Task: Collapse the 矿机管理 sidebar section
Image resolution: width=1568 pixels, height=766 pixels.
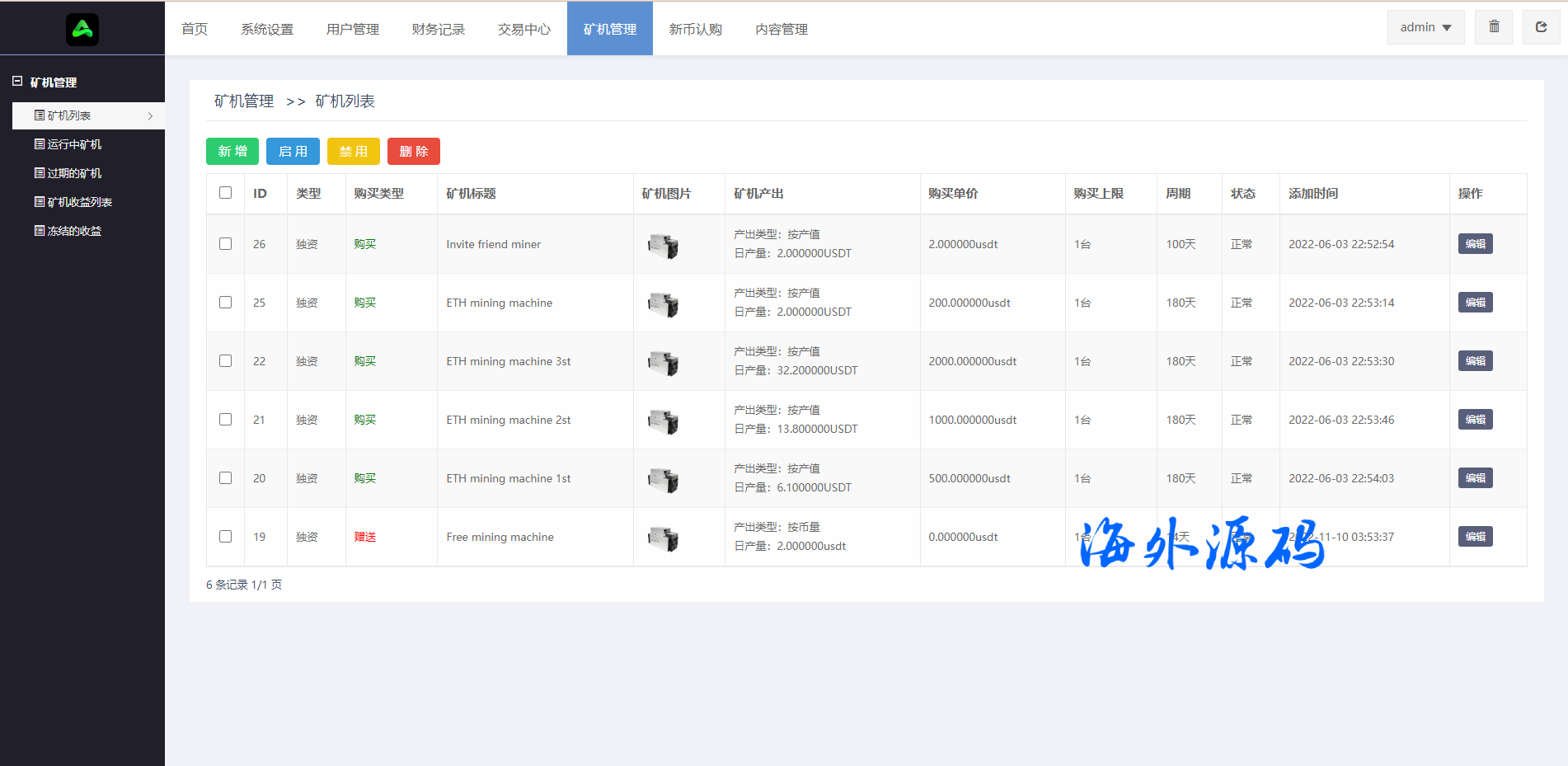Action: (17, 82)
